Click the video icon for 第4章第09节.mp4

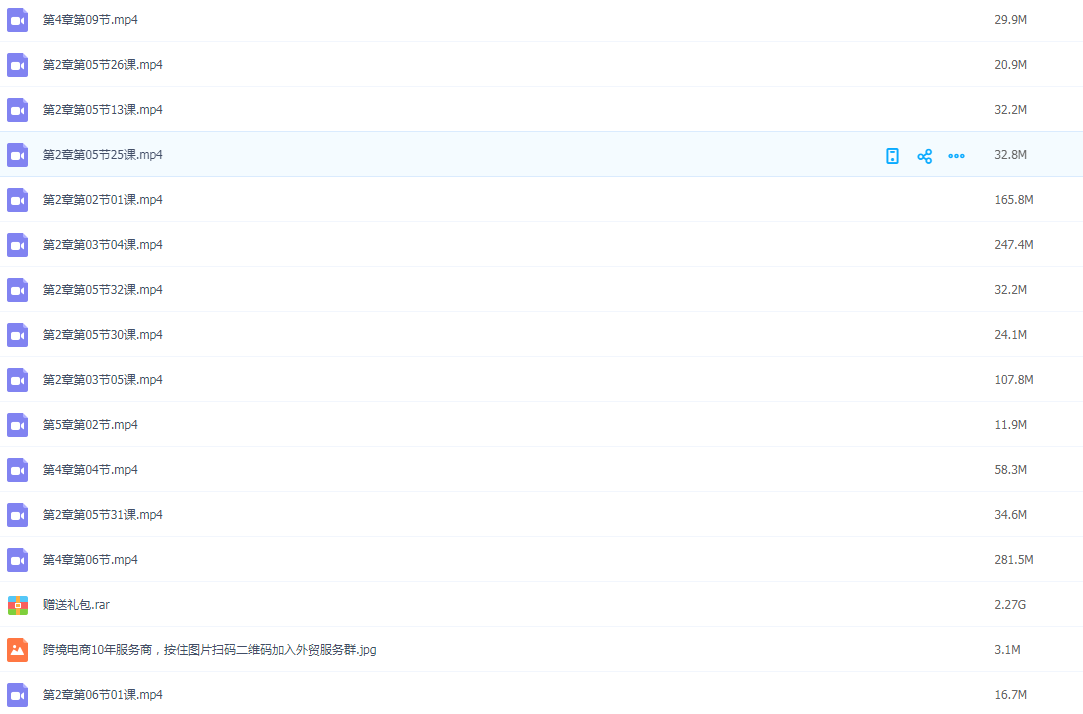pos(18,20)
